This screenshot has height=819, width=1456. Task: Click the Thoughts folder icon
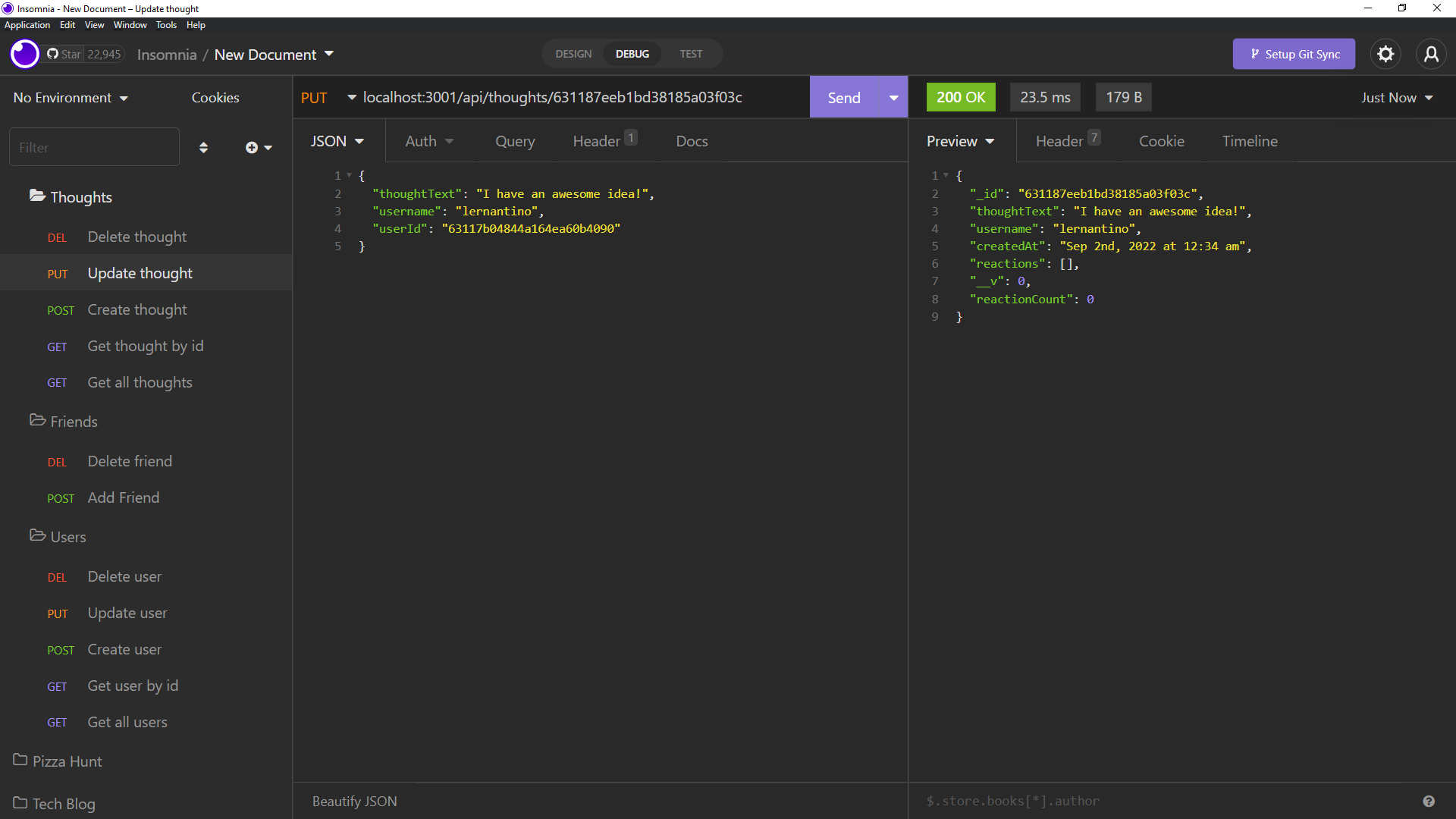(x=37, y=196)
